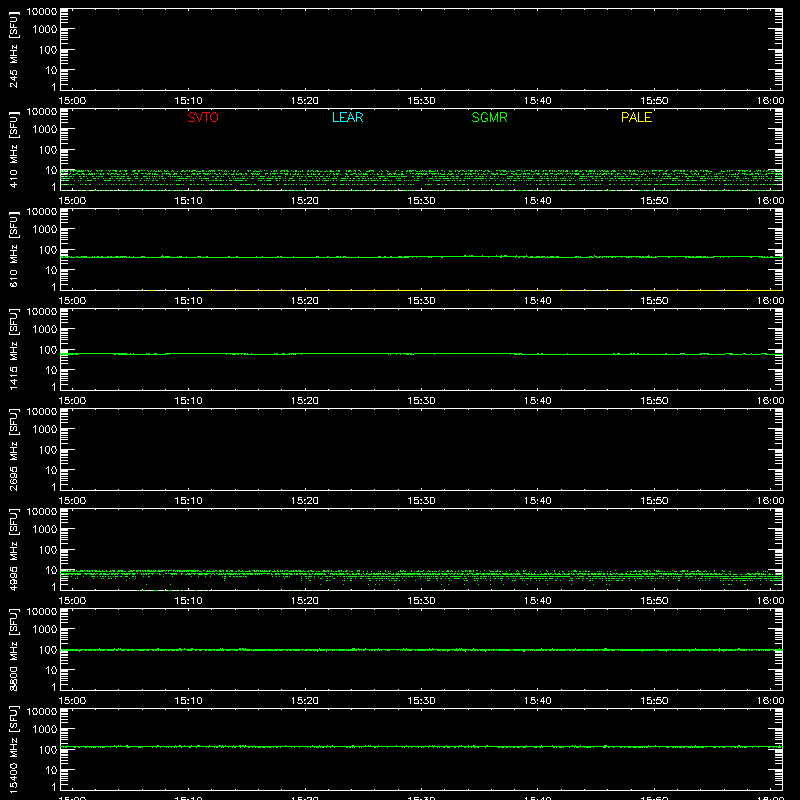Click the green trace in 1415 MHz panel

click(x=421, y=354)
